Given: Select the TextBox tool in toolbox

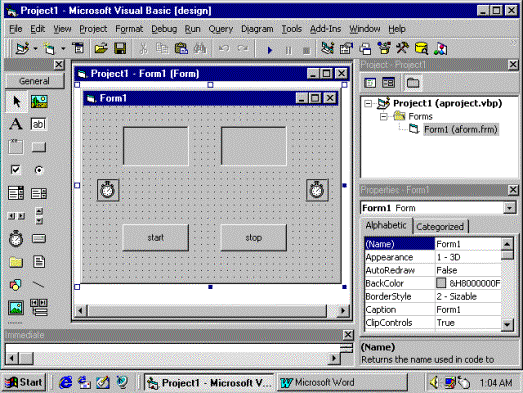Looking at the screenshot, I should pos(39,124).
